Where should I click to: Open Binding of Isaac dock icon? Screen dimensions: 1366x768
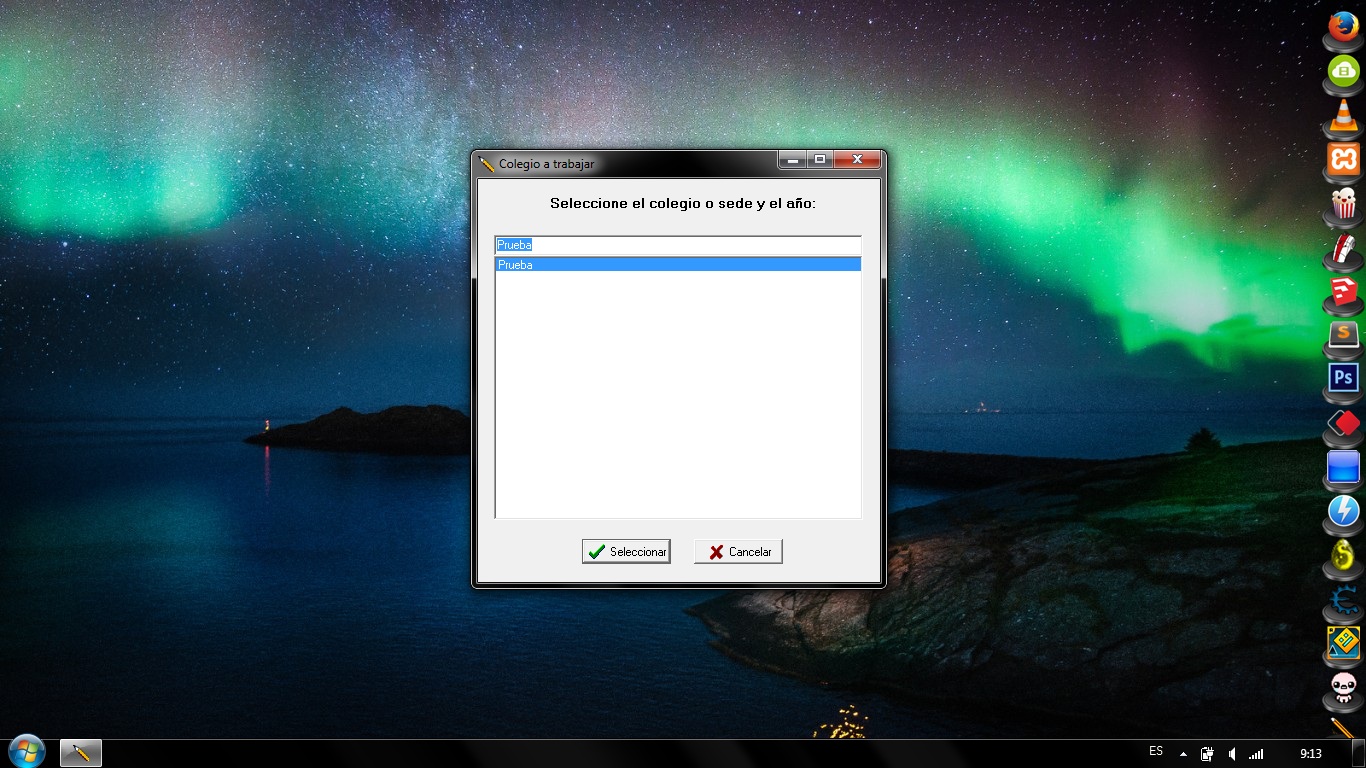coord(1343,686)
